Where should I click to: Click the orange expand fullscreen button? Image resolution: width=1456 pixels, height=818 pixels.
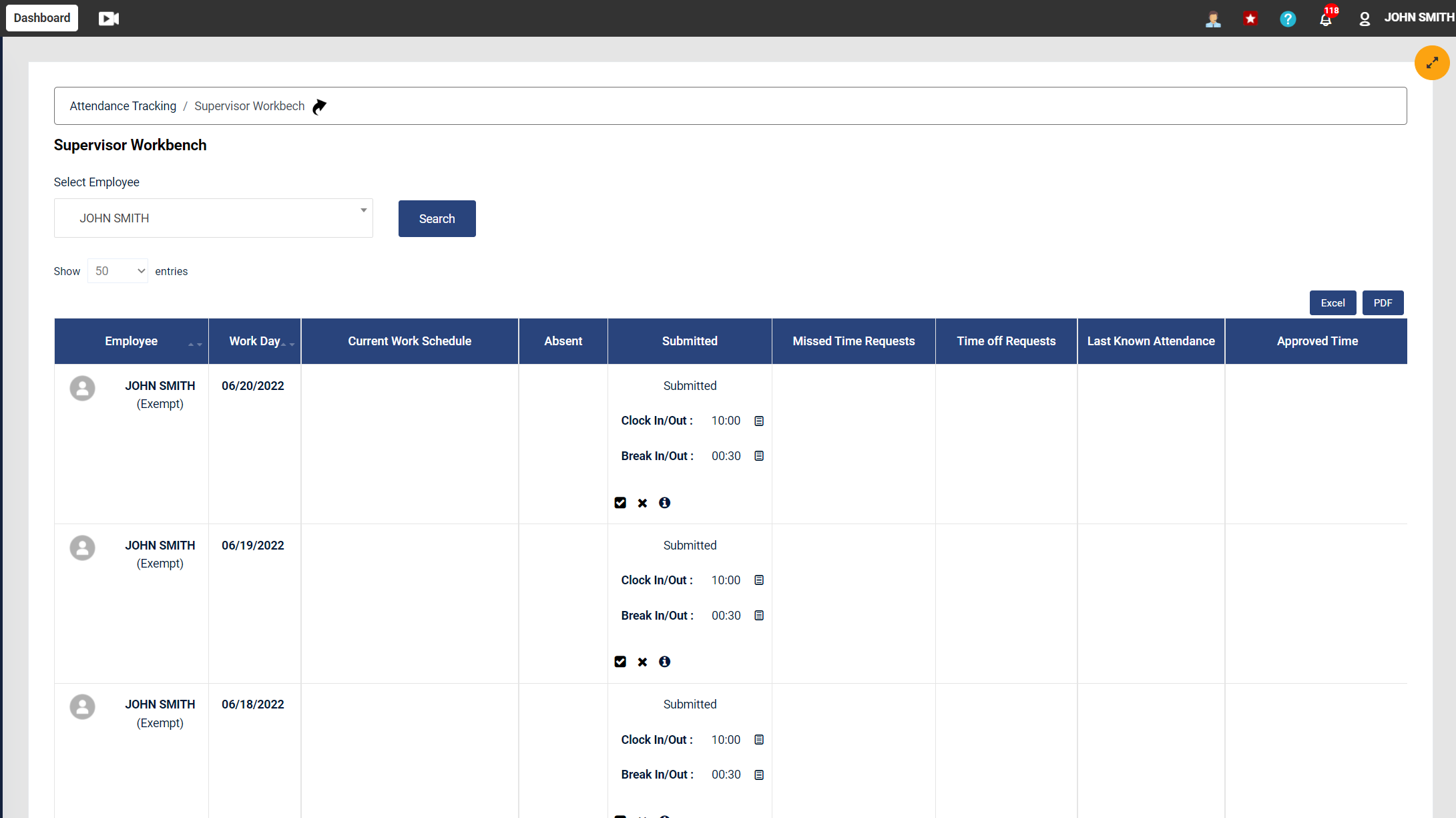pos(1432,63)
